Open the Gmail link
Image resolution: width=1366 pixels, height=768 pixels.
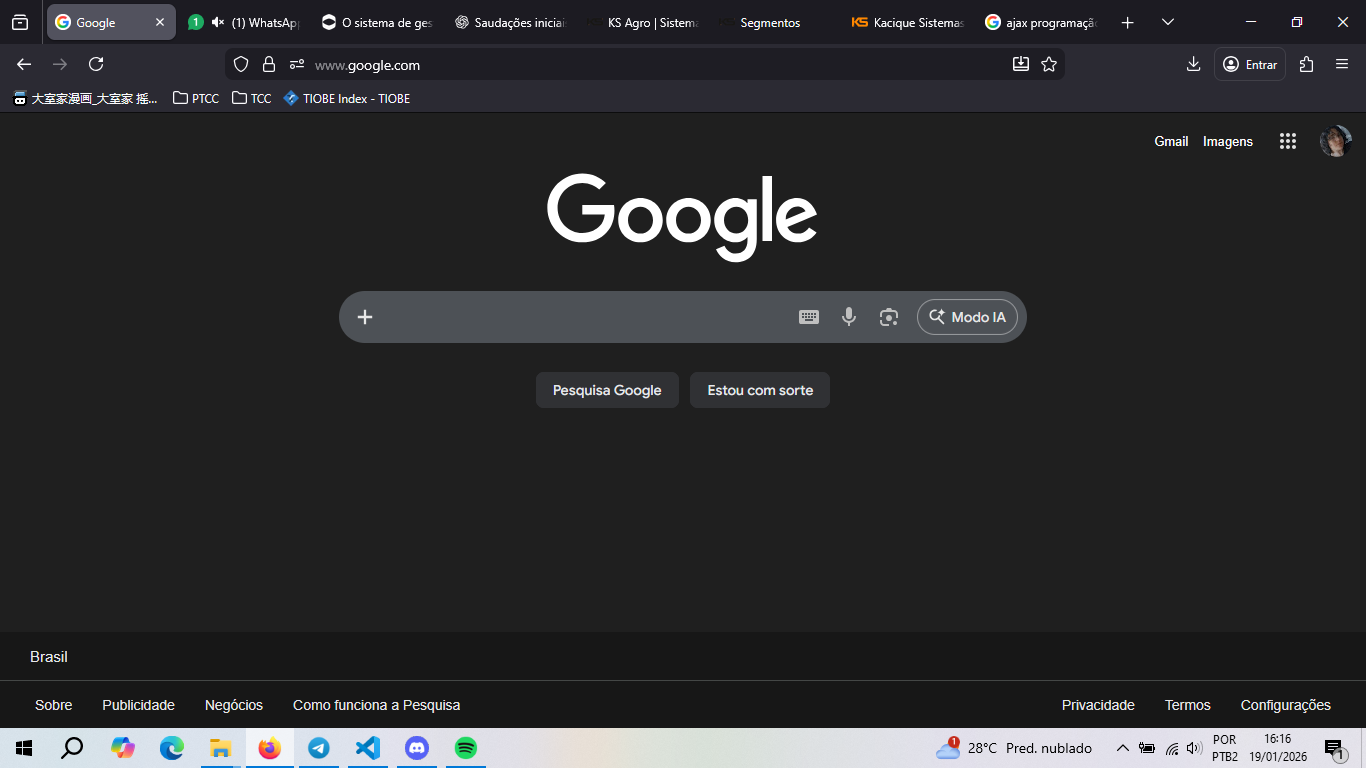tap(1171, 142)
